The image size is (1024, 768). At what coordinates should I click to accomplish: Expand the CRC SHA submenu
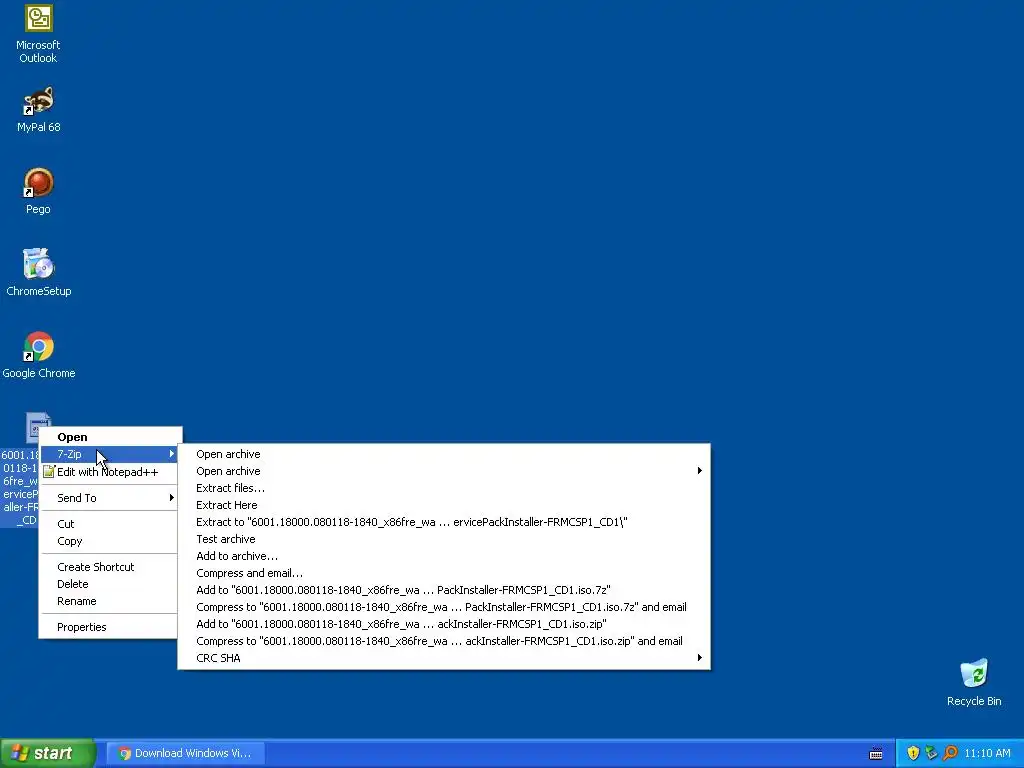[444, 658]
